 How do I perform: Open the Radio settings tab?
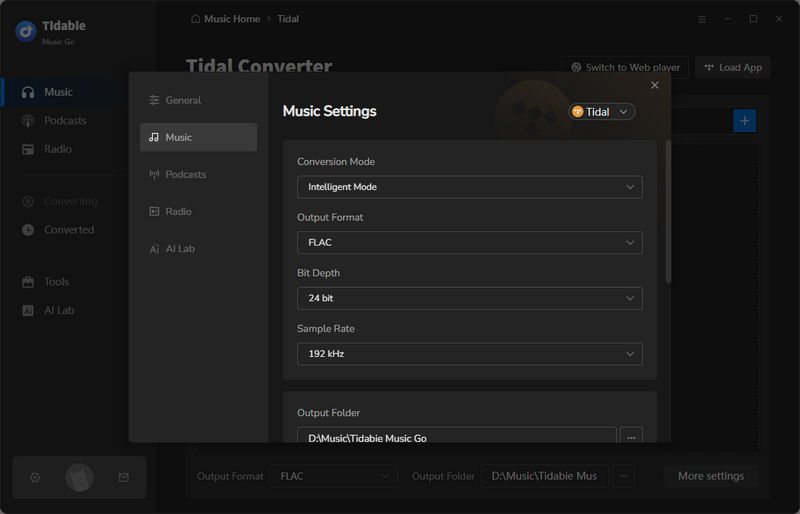coord(198,211)
